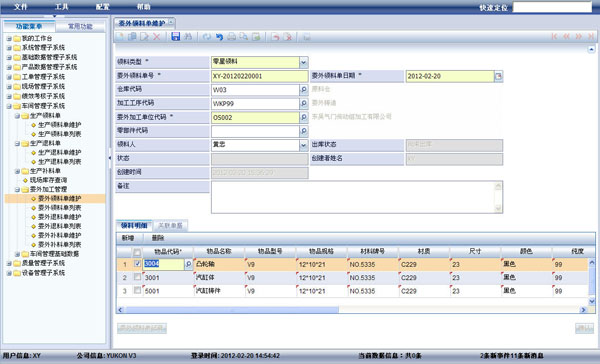Collapse 车间管理子系统 tree node
This screenshot has height=364, width=600.
[9, 106]
